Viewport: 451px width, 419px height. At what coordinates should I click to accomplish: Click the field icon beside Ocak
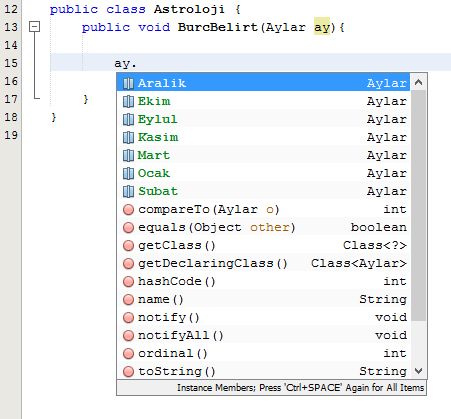click(128, 173)
